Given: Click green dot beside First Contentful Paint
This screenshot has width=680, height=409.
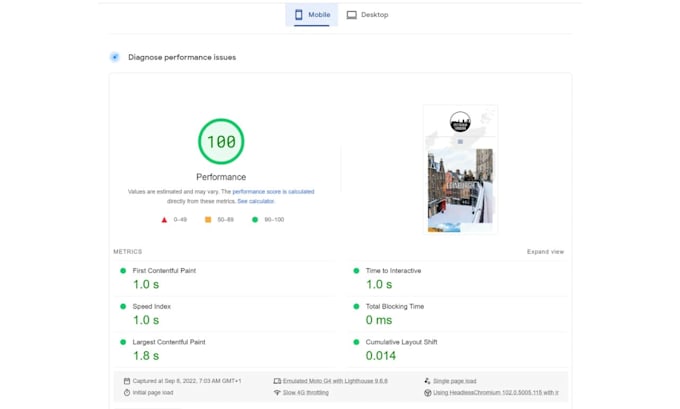Looking at the screenshot, I should 123,271.
